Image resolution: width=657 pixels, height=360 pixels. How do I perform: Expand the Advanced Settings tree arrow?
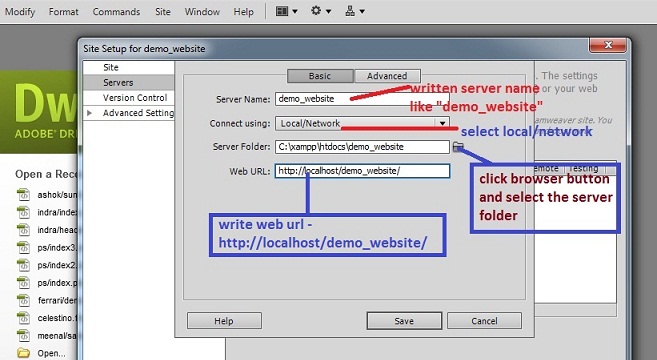(89, 113)
